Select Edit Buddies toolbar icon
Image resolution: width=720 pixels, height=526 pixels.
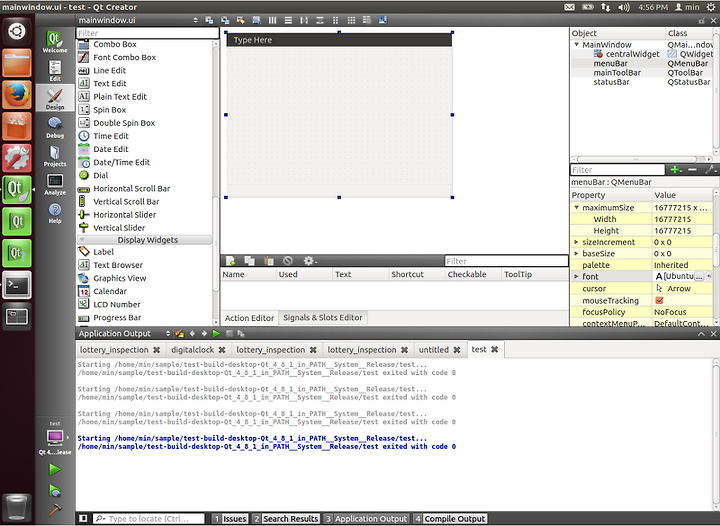pyautogui.click(x=241, y=20)
